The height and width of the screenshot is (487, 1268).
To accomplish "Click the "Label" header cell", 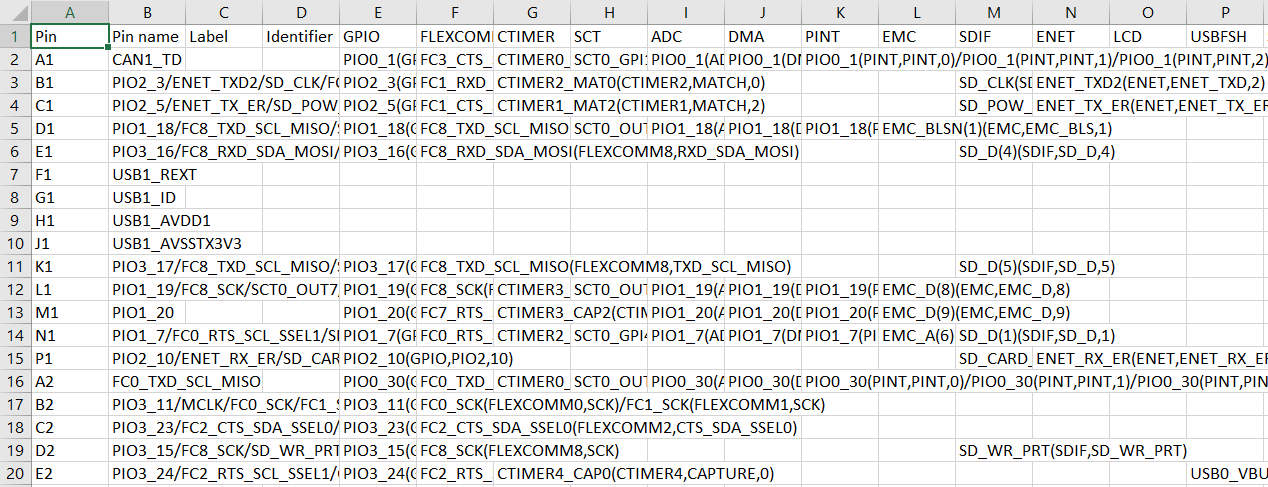I will coord(223,36).
